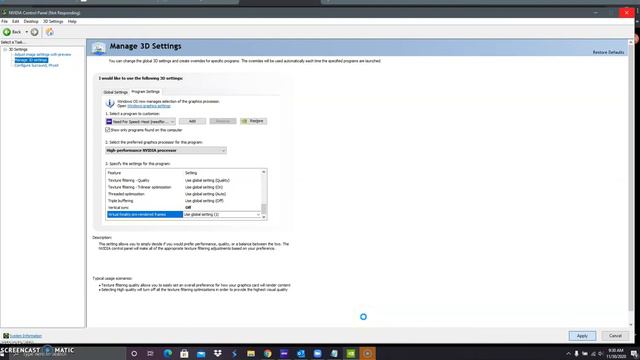Viewport: 640px width, 360px height.
Task: Select Texture filtering - Trilinear optimization row
Action: tap(183, 187)
